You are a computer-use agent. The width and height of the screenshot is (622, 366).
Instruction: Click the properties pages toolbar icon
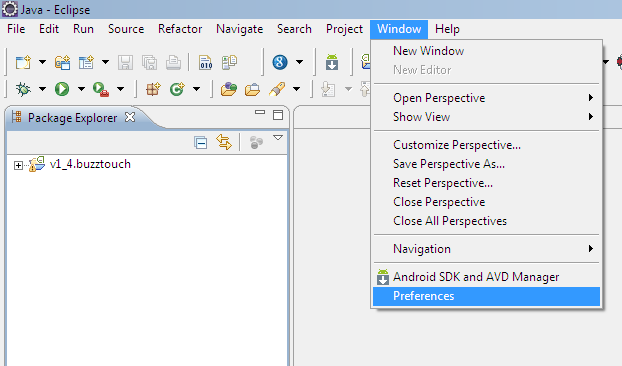click(229, 62)
